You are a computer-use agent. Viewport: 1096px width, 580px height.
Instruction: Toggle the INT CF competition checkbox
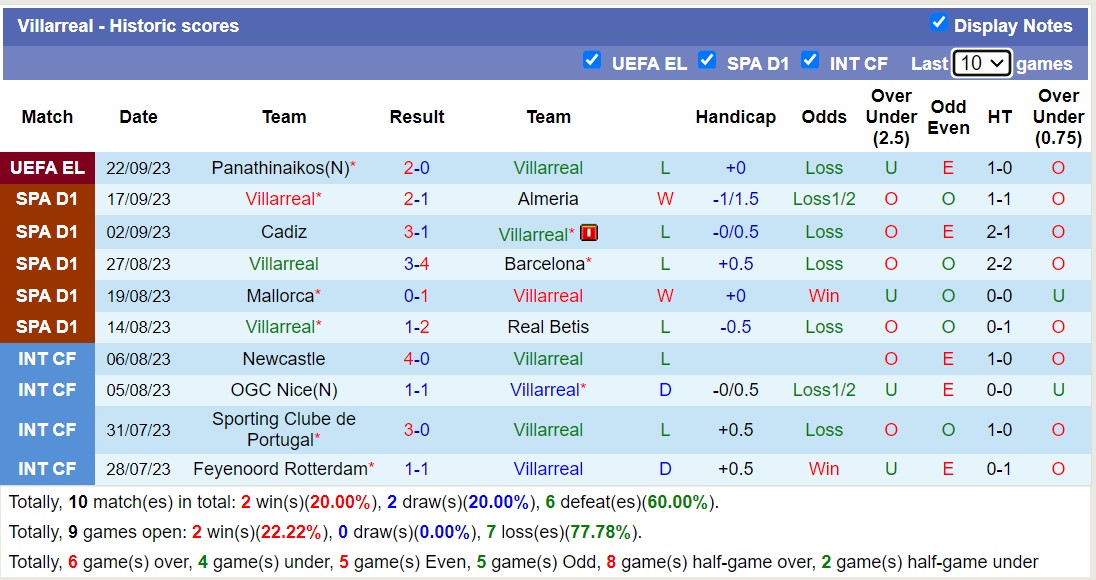point(809,60)
